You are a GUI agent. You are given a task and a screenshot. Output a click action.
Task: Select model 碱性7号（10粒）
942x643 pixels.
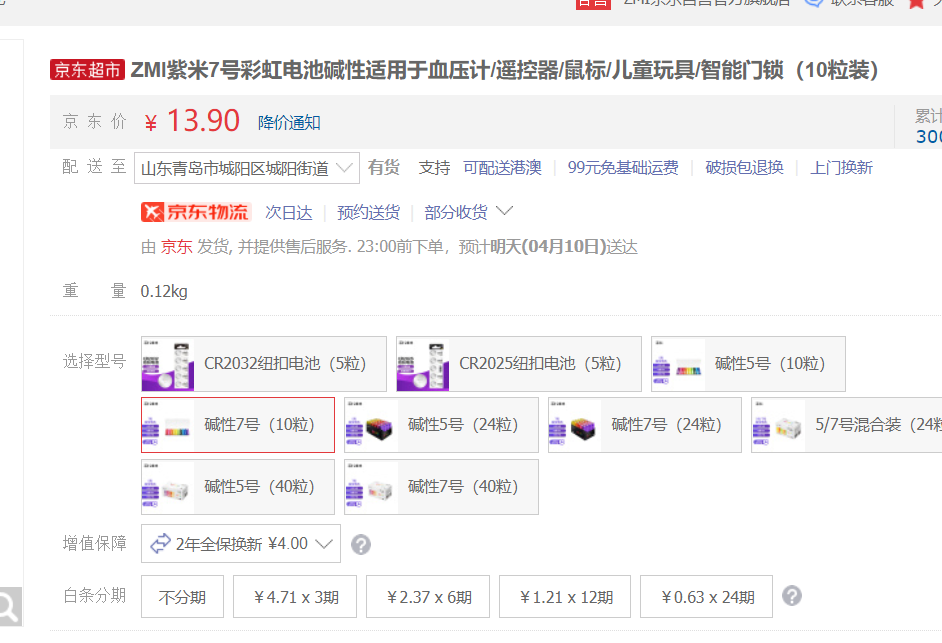pyautogui.click(x=238, y=425)
